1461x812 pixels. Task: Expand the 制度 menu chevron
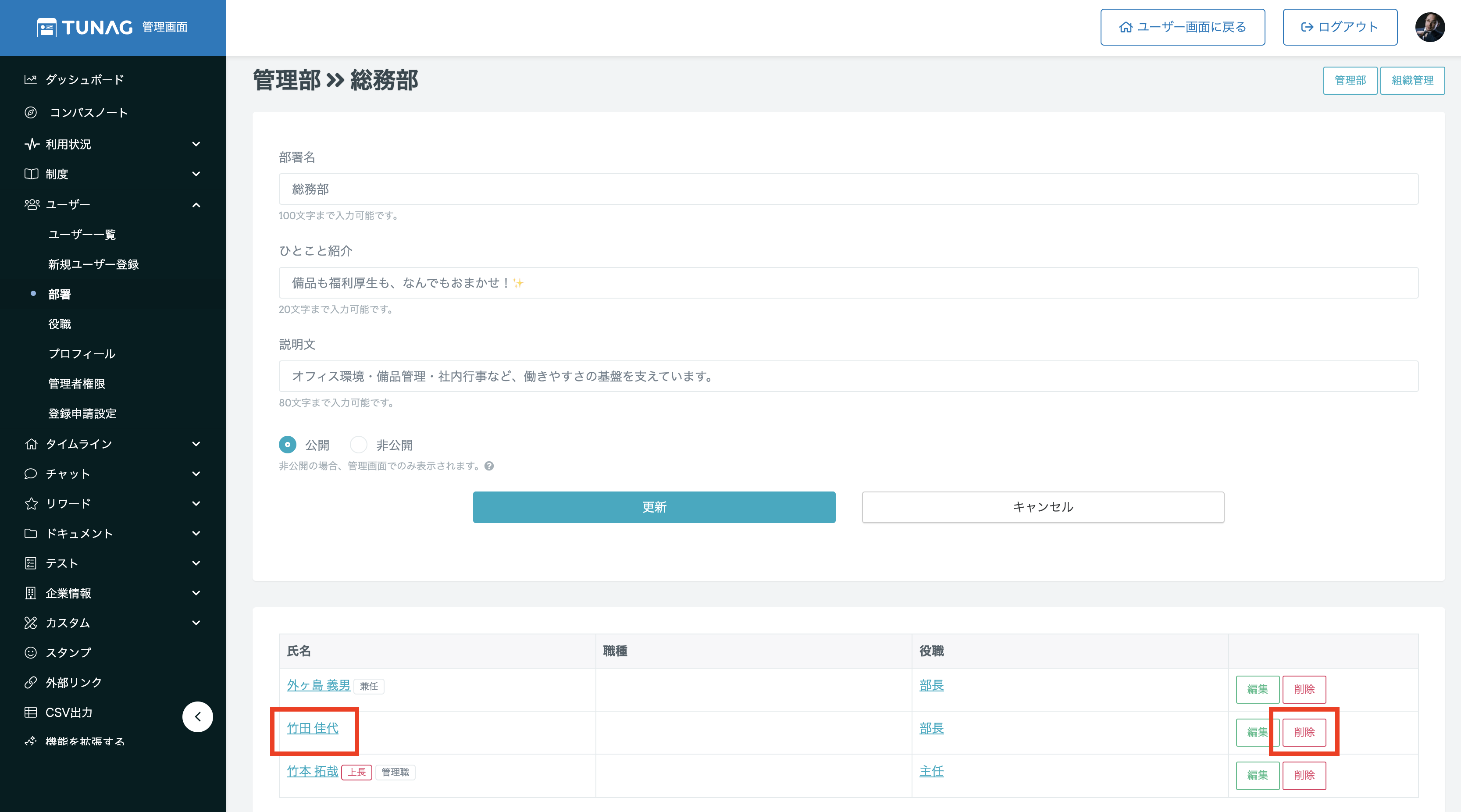click(196, 174)
